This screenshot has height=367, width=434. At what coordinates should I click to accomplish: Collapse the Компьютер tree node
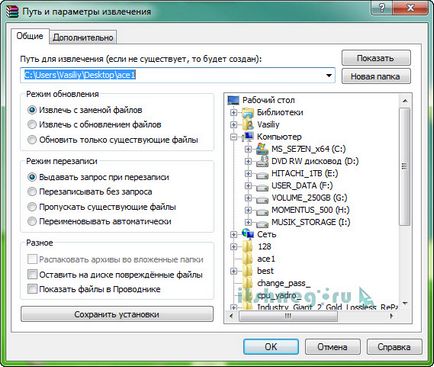(x=233, y=137)
